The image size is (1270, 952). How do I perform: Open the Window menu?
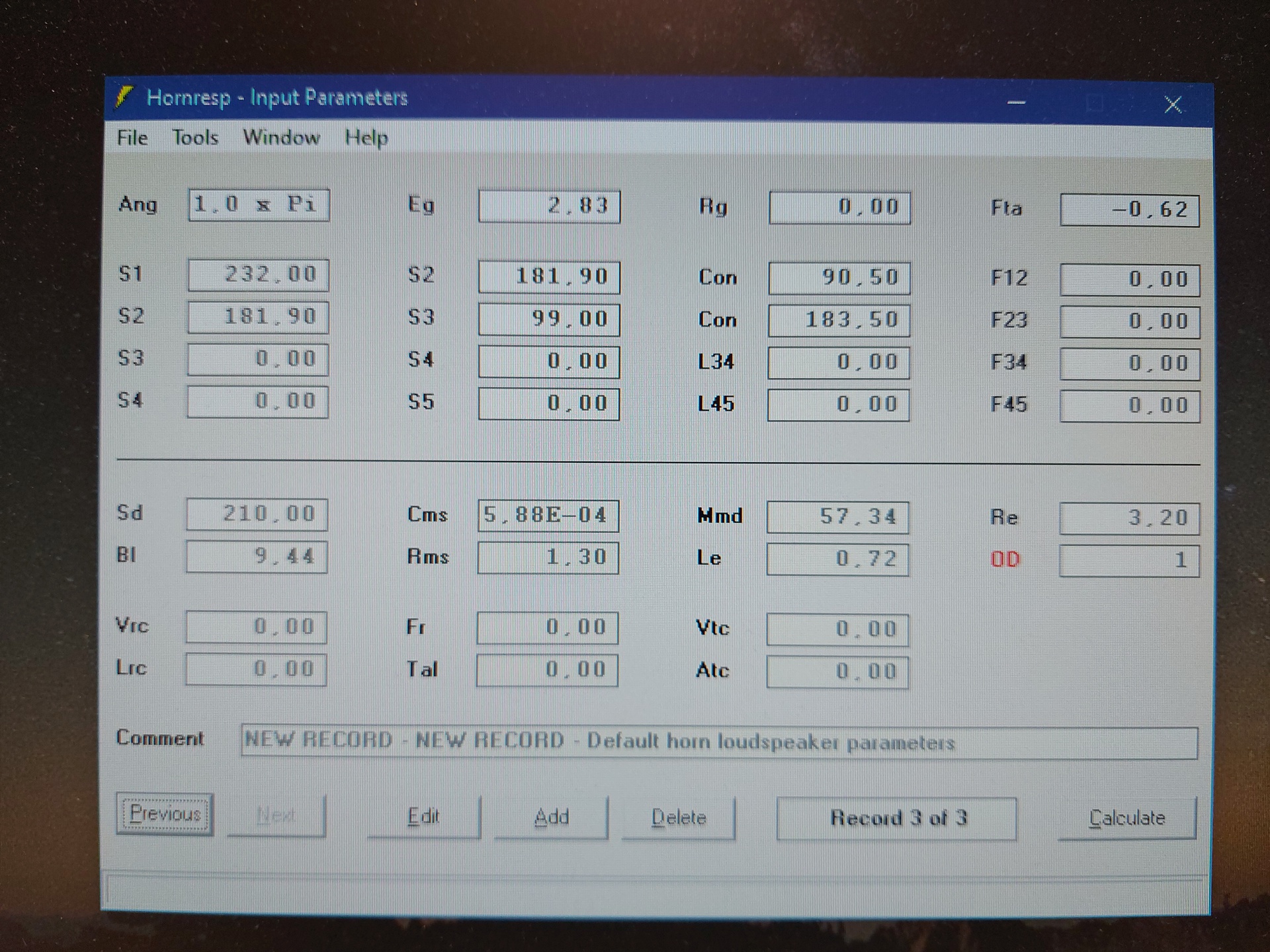point(281,138)
